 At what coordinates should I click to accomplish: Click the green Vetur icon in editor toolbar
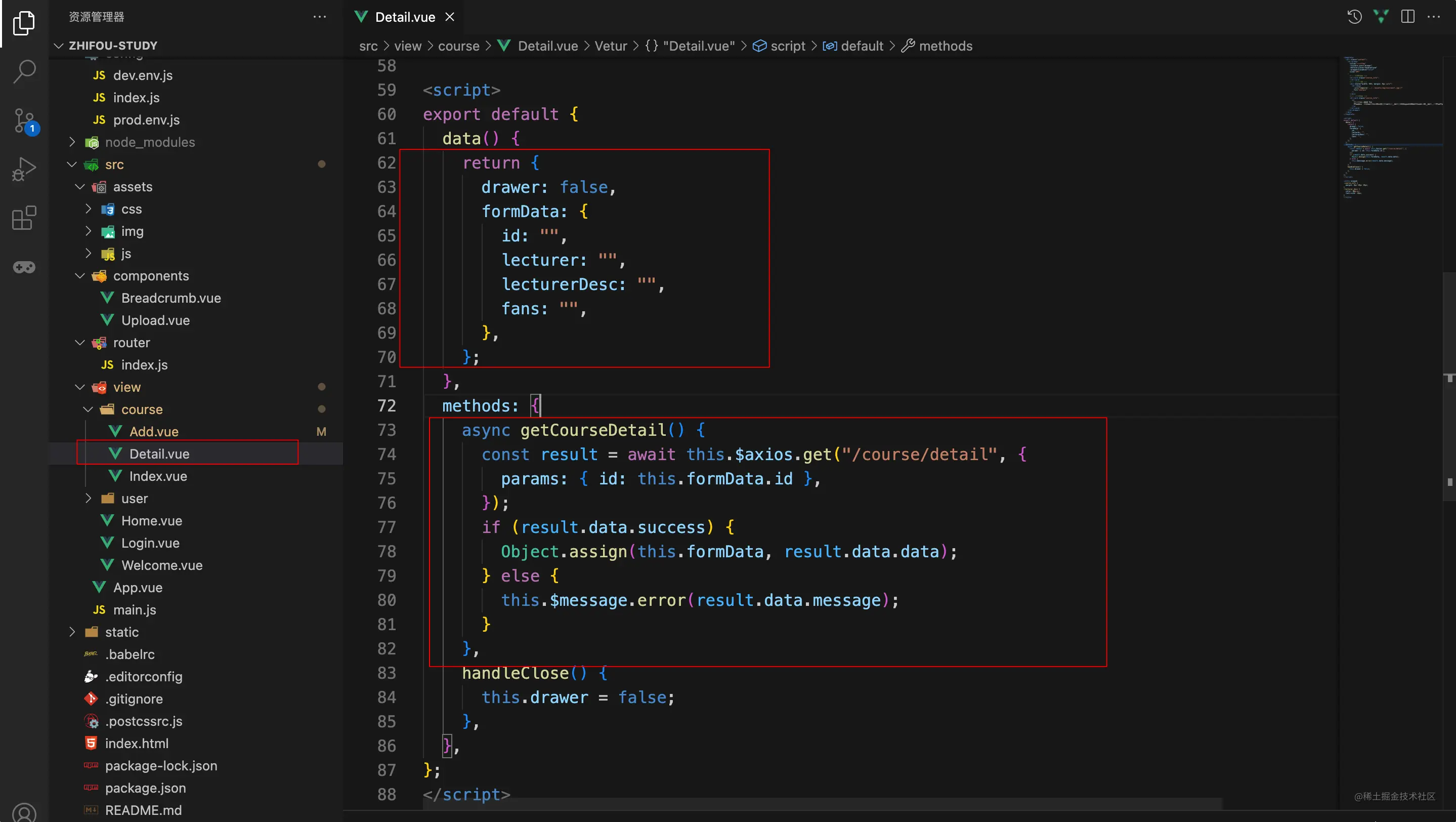click(x=1381, y=17)
